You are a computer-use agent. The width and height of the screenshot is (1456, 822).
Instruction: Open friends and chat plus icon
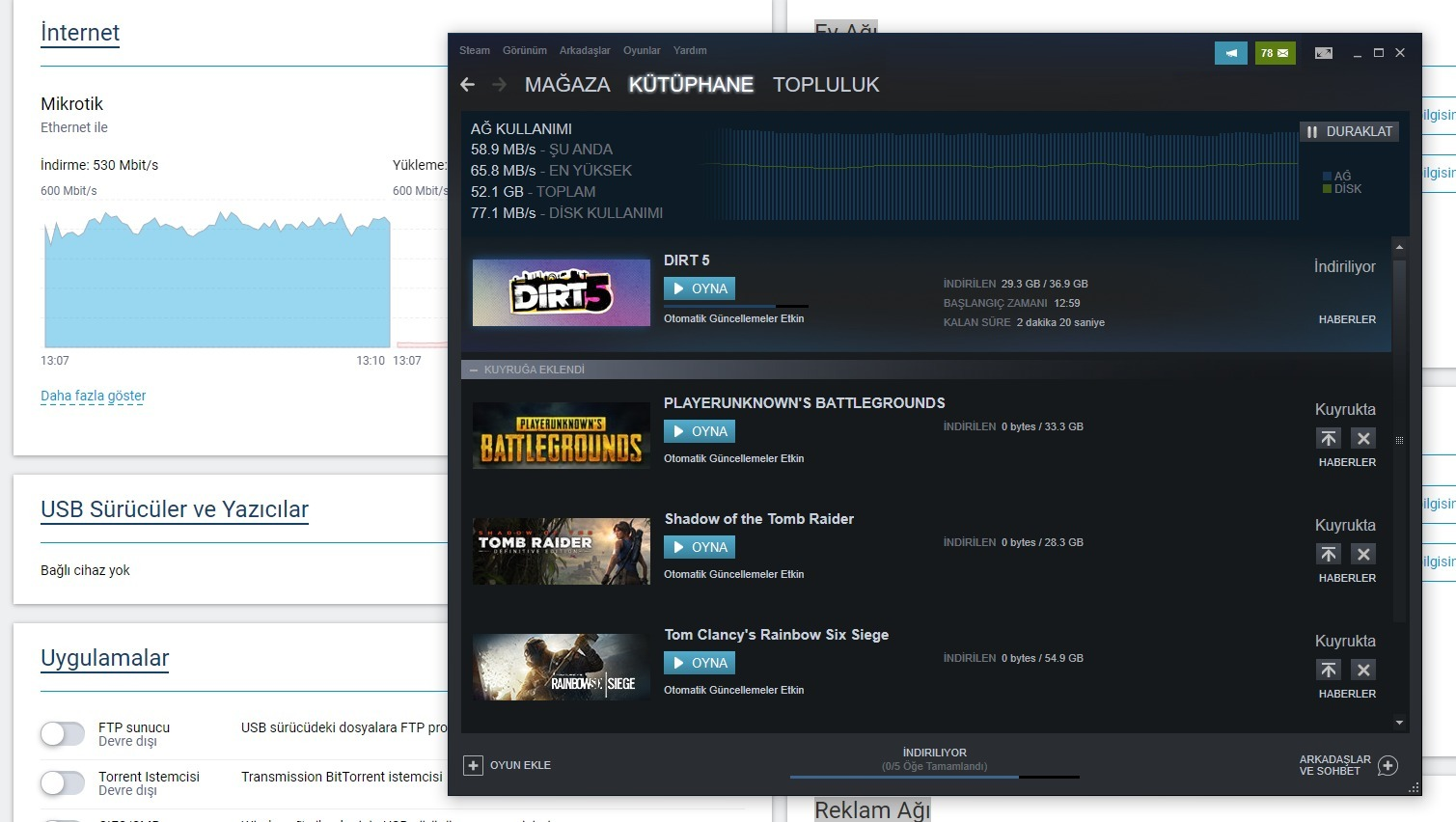pyautogui.click(x=1387, y=765)
